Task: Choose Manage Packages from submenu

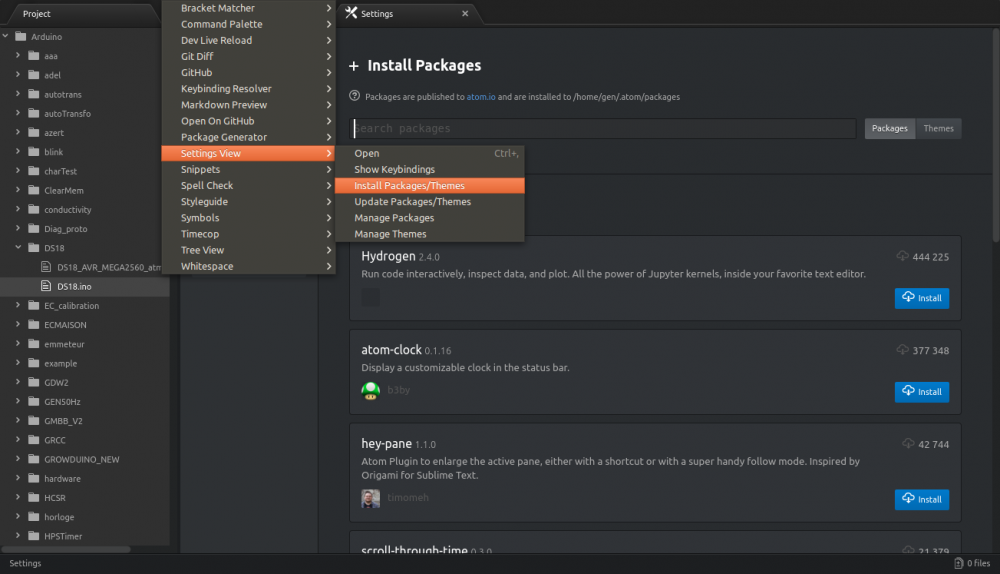Action: 430,217
